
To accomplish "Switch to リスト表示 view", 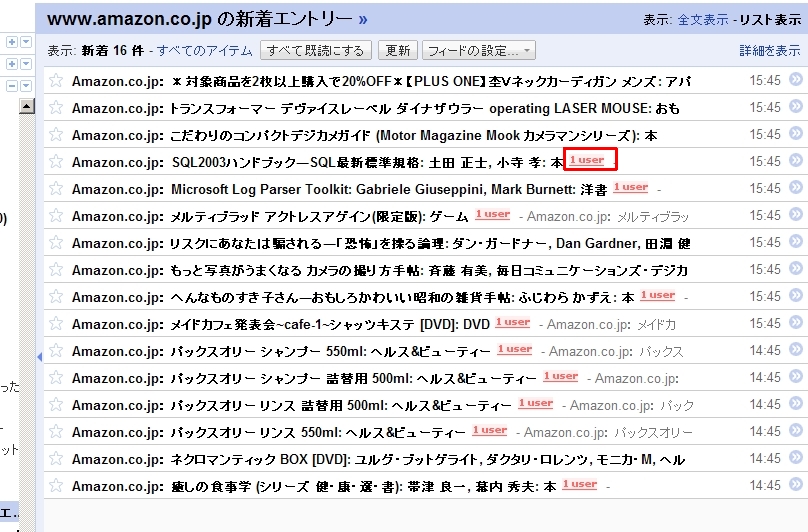I will coord(770,20).
